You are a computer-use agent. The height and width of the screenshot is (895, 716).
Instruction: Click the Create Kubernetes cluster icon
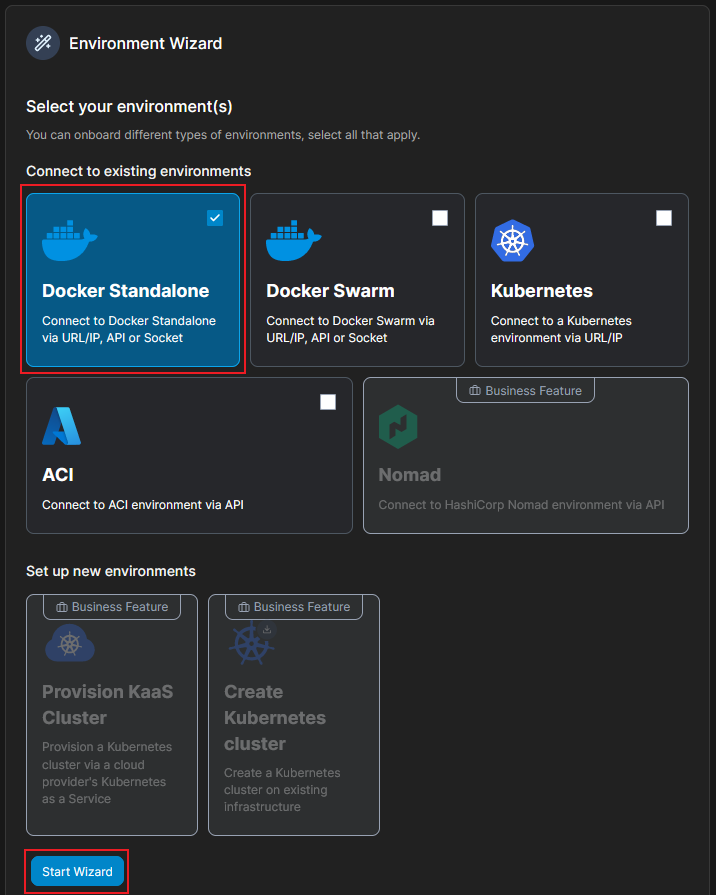251,643
